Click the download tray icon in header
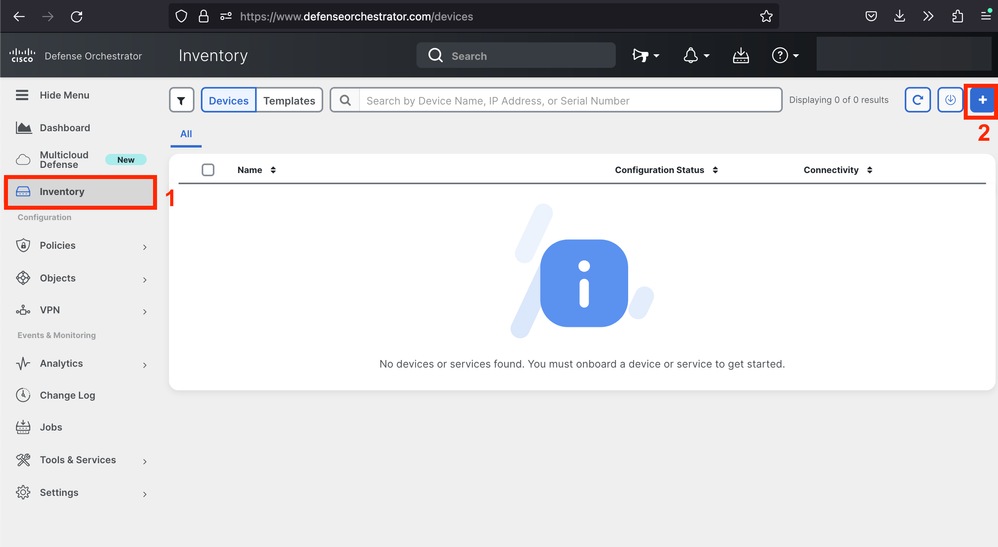The width and height of the screenshot is (998, 547). pos(740,55)
